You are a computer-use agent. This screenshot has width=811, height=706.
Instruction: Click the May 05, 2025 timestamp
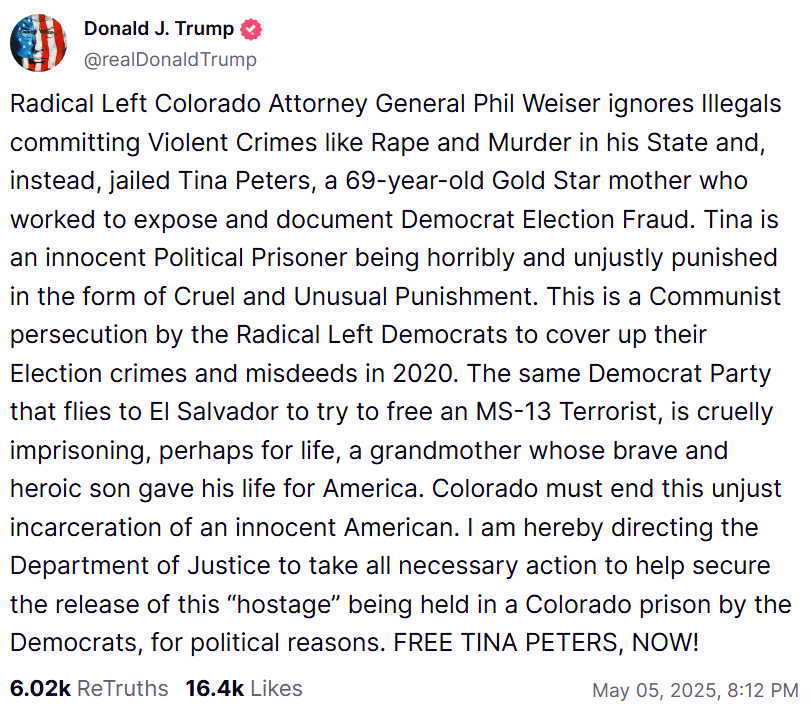[694, 690]
